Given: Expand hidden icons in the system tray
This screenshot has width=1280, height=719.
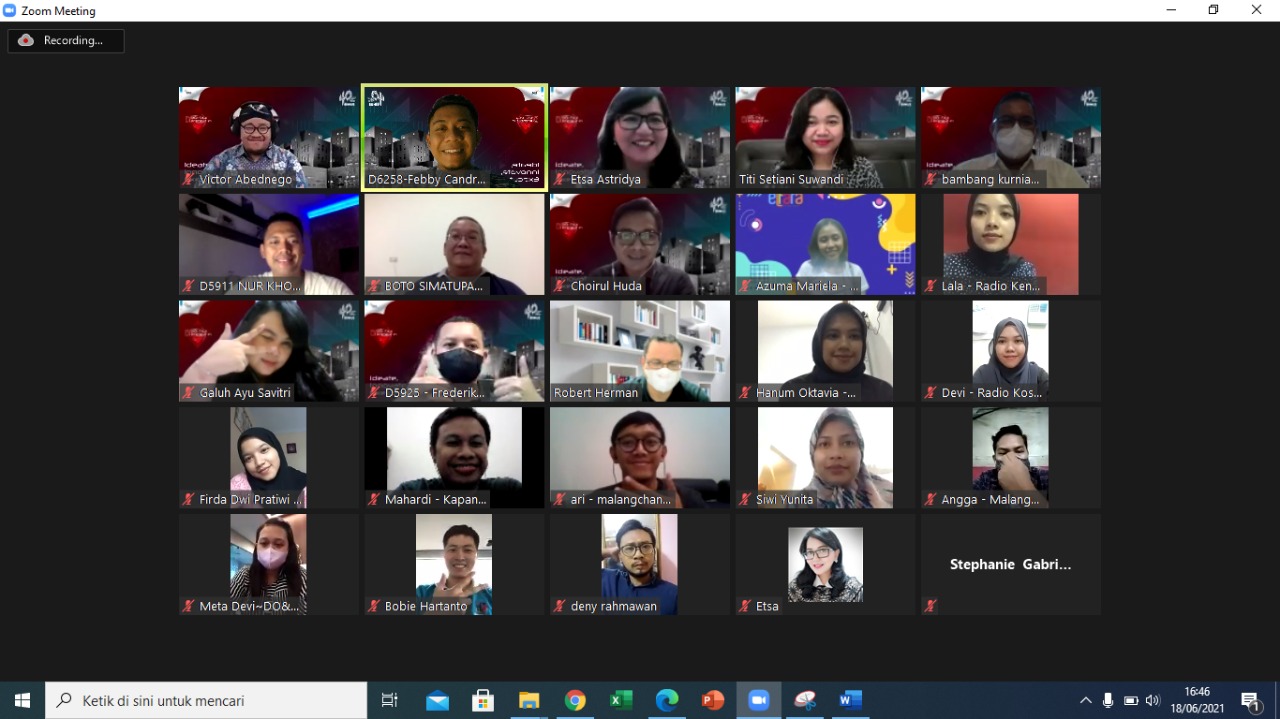Looking at the screenshot, I should pyautogui.click(x=1085, y=701).
